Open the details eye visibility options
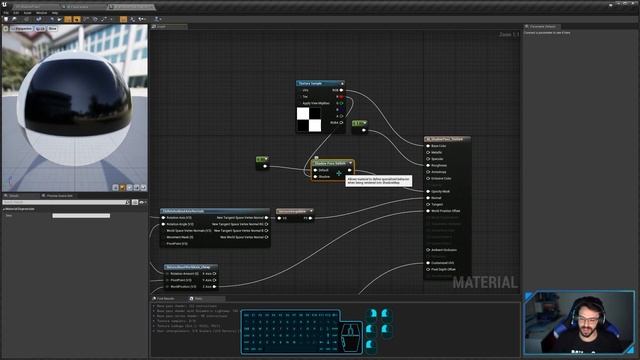640x360 pixels. click(142, 202)
